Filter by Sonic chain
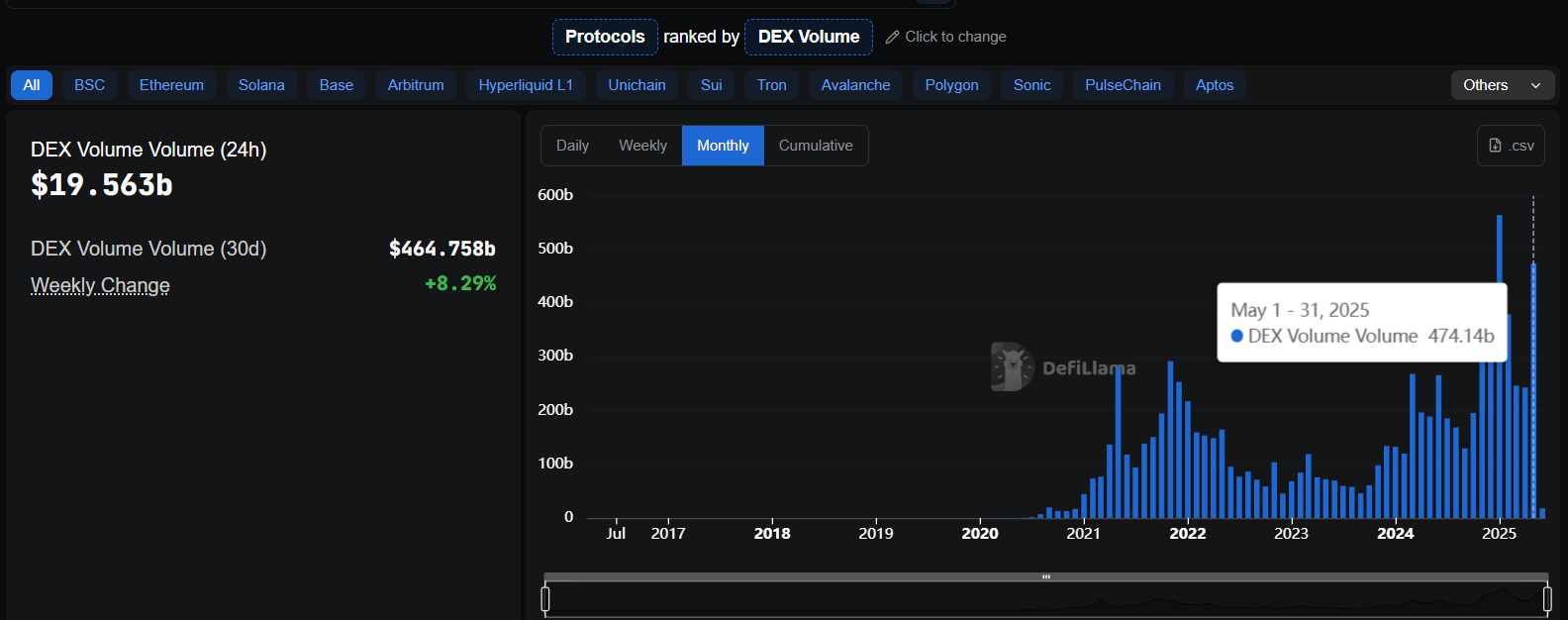 point(1031,85)
